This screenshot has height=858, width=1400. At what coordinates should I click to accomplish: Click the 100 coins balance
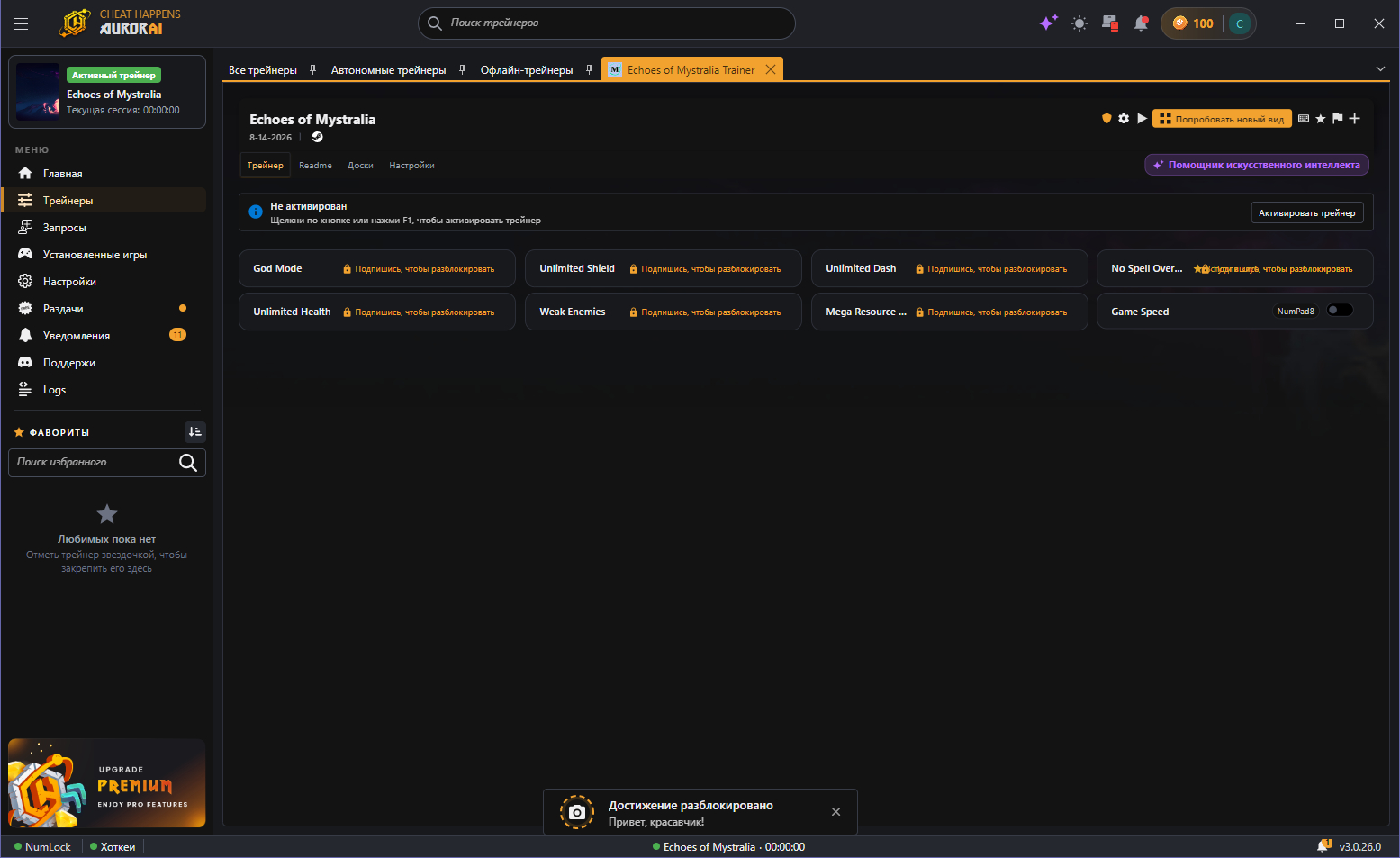coord(1193,23)
